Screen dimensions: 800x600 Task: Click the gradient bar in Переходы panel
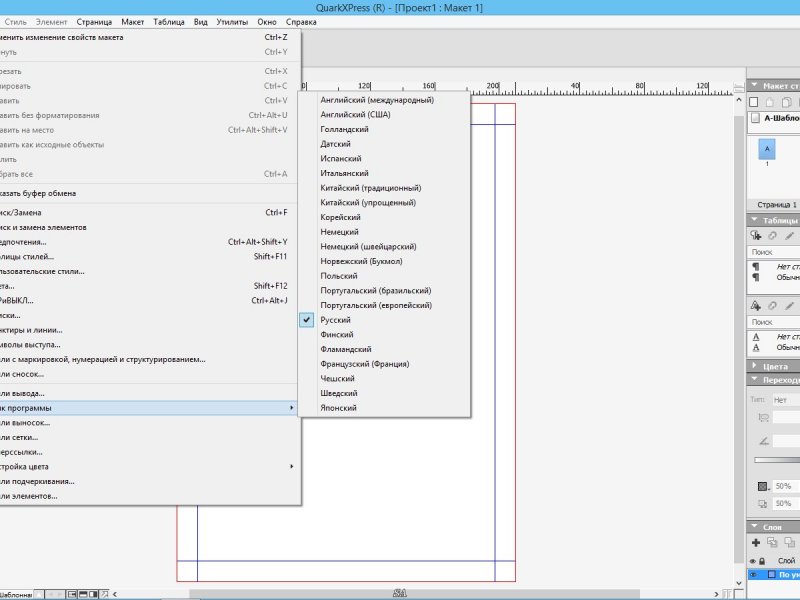tap(777, 460)
